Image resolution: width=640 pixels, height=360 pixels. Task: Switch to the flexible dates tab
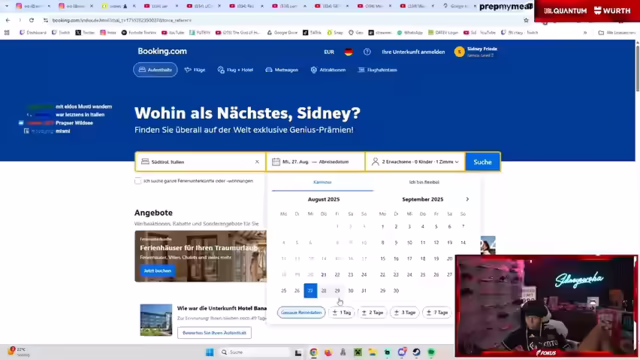pos(424,182)
